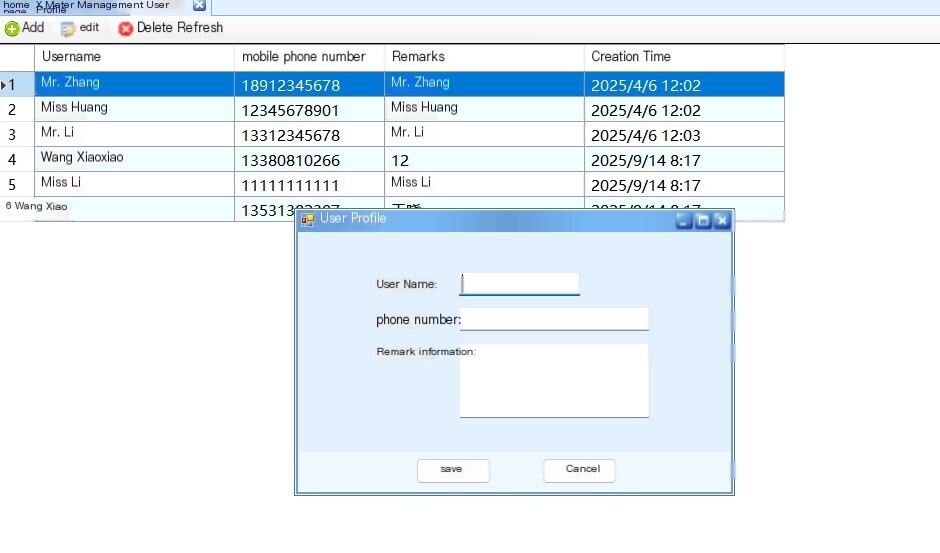Click the Cancel button
This screenshot has height=553, width=940.
(579, 470)
